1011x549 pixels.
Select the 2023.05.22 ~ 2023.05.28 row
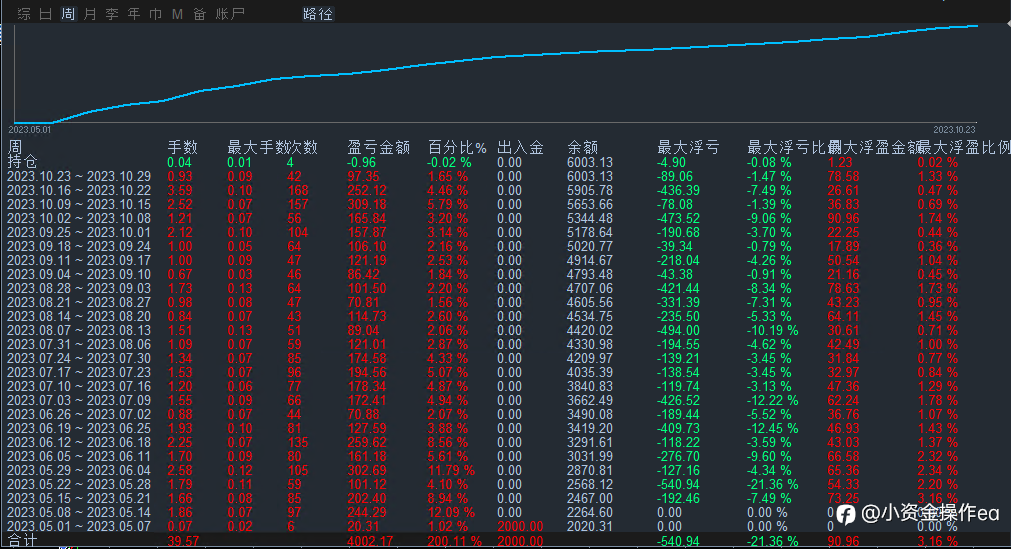coord(506,484)
